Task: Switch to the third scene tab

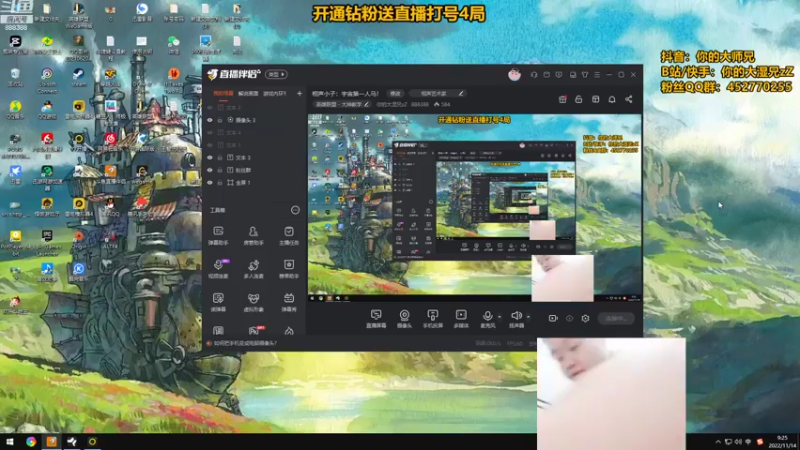Action: [274, 94]
